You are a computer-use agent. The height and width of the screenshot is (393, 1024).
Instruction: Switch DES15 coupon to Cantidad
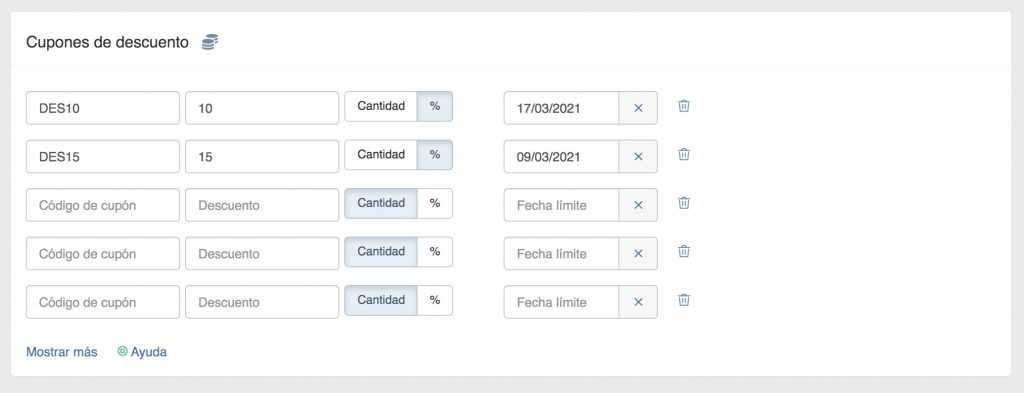click(x=381, y=155)
